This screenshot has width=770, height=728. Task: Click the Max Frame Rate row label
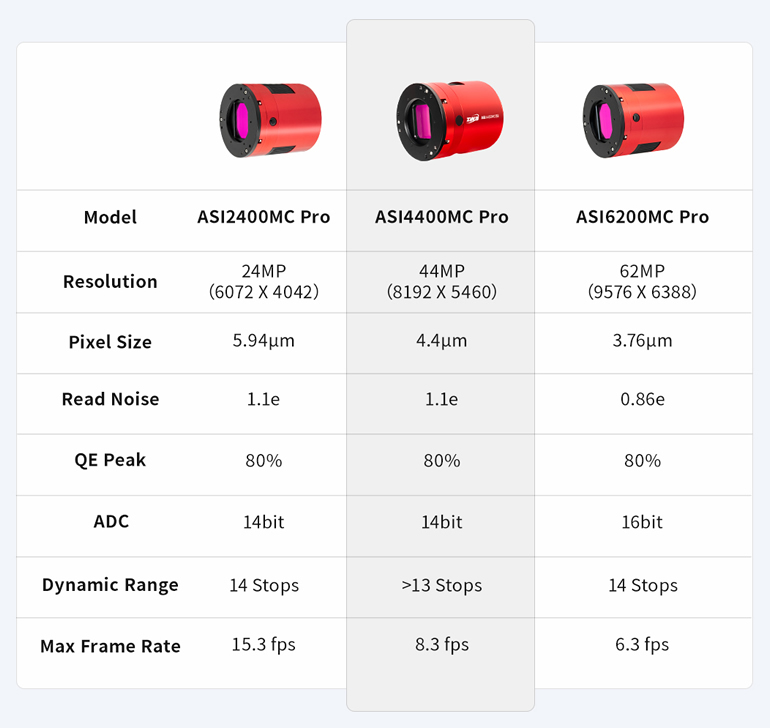(110, 646)
